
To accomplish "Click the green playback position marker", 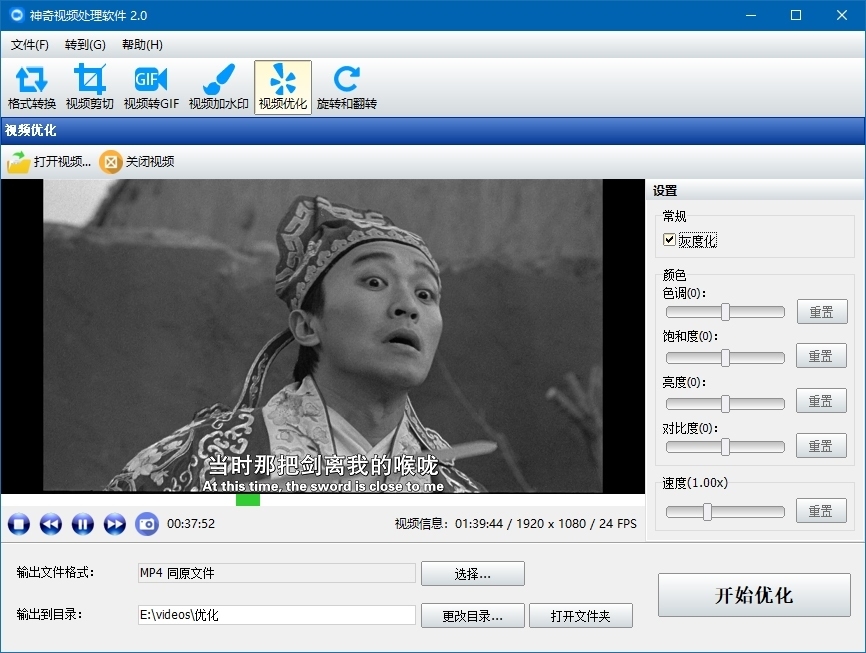I will pos(248,500).
